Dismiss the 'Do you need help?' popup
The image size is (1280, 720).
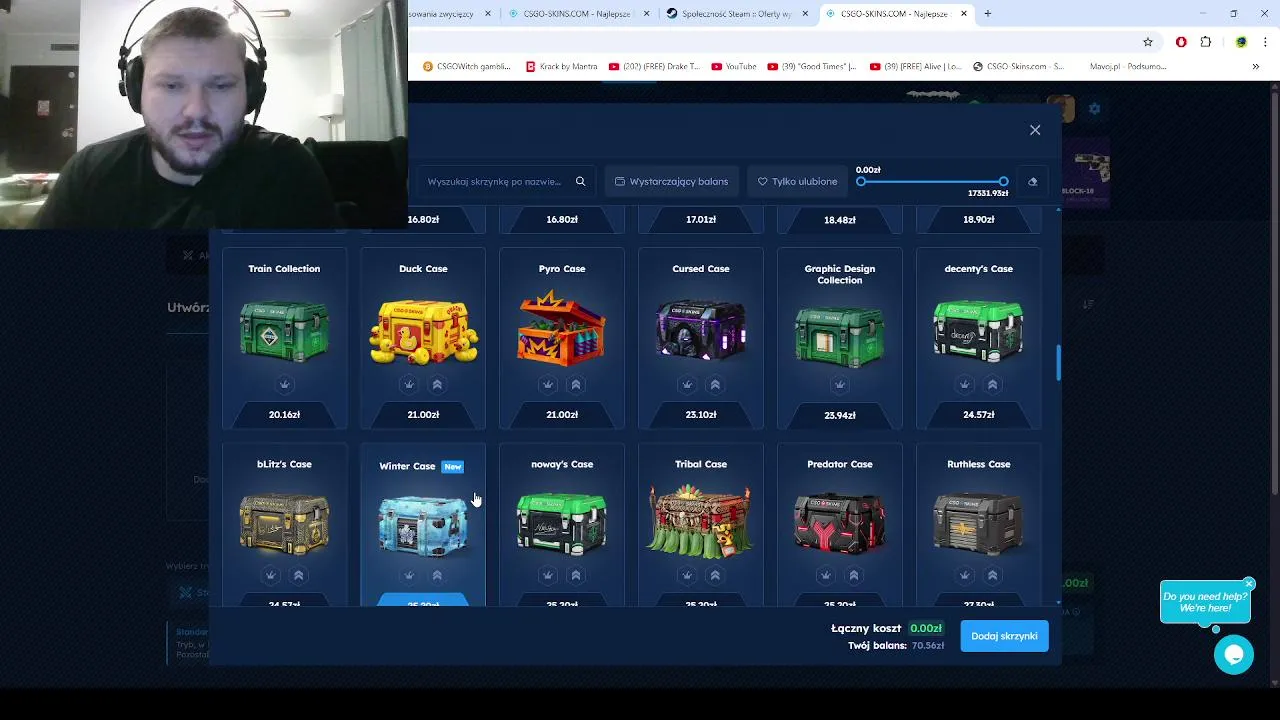1249,584
